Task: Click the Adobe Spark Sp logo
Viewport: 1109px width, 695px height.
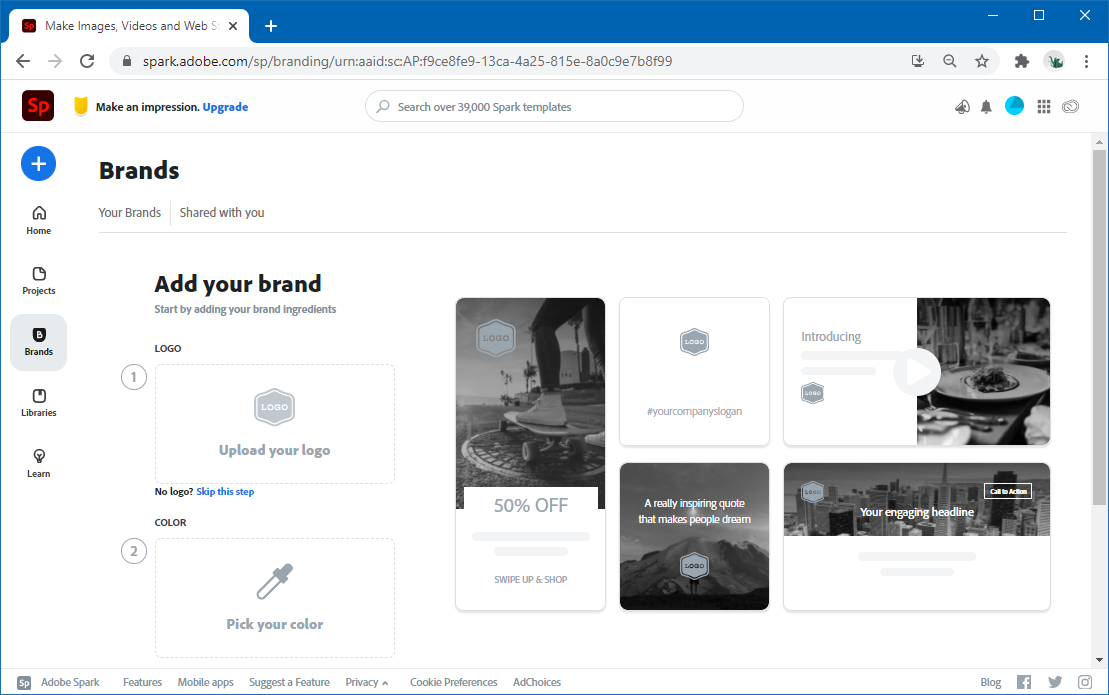Action: point(38,106)
